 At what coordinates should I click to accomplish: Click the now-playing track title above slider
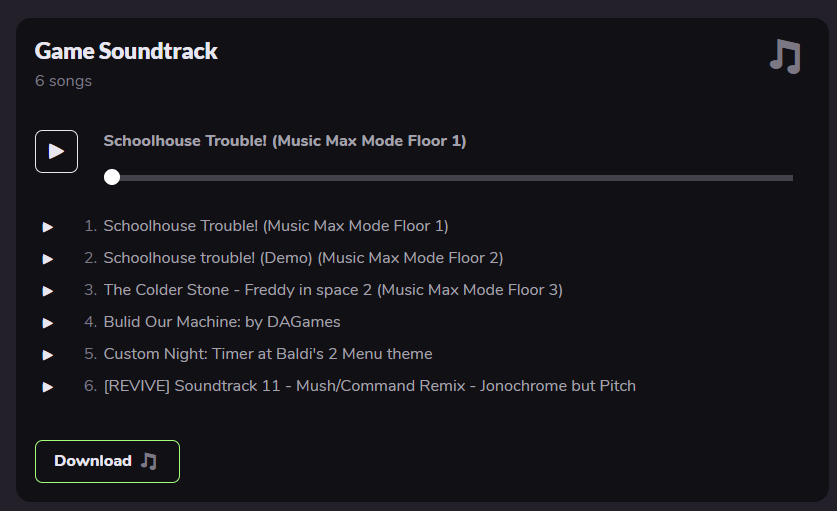[x=285, y=141]
